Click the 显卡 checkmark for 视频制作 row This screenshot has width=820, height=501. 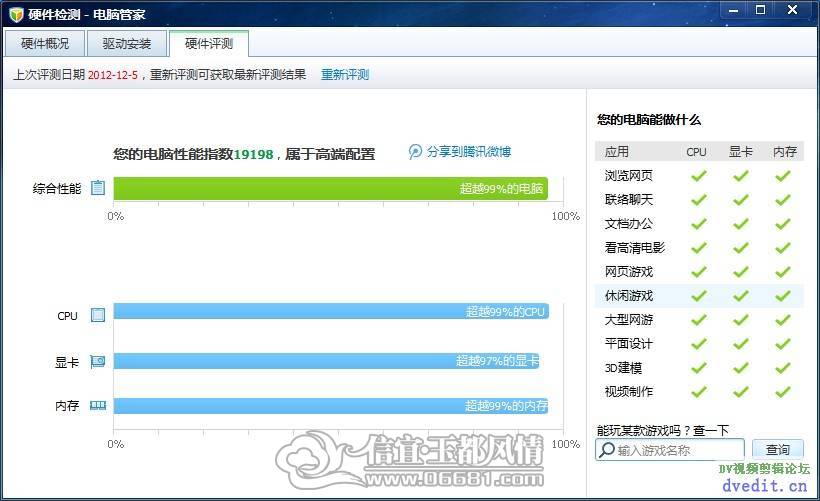tap(741, 391)
